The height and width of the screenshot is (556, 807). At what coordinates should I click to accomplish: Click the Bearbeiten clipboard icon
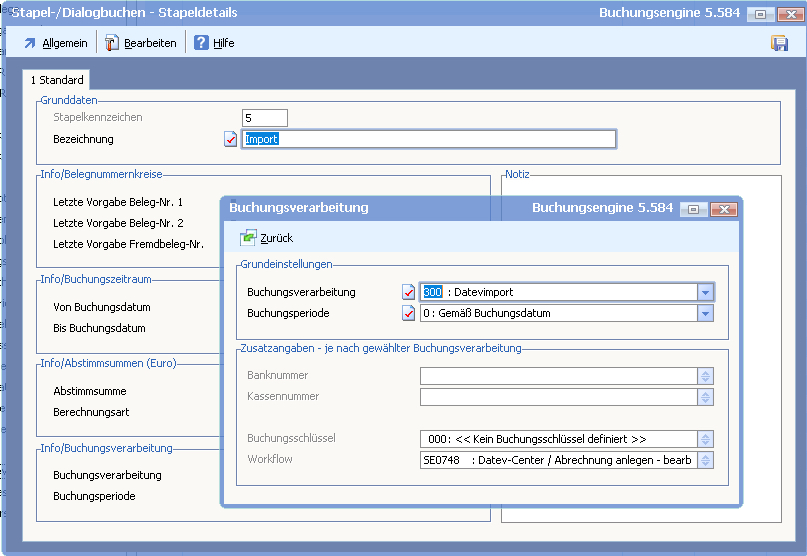point(112,43)
